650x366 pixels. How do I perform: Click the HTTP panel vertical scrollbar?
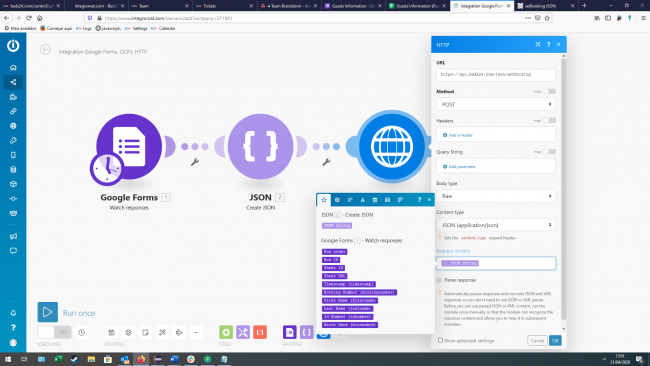[x=564, y=189]
